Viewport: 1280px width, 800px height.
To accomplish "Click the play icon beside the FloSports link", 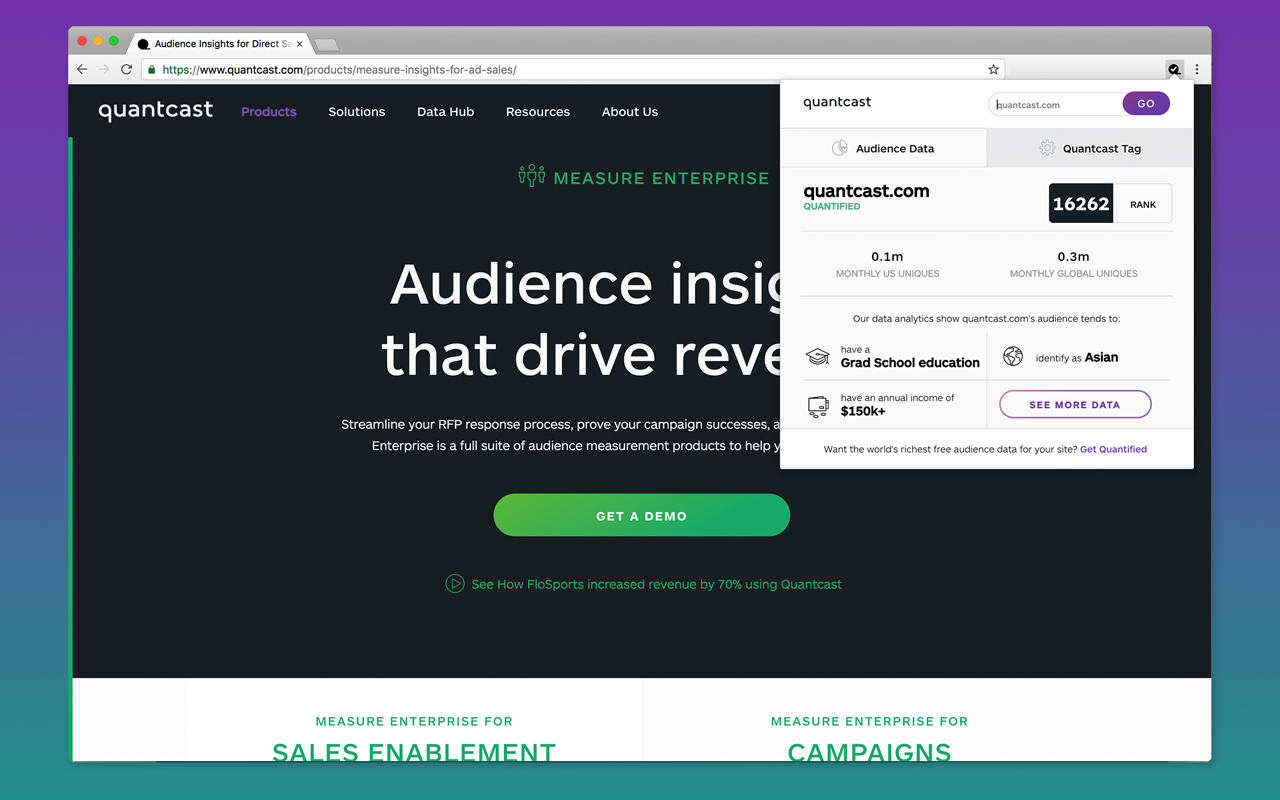I will [455, 584].
